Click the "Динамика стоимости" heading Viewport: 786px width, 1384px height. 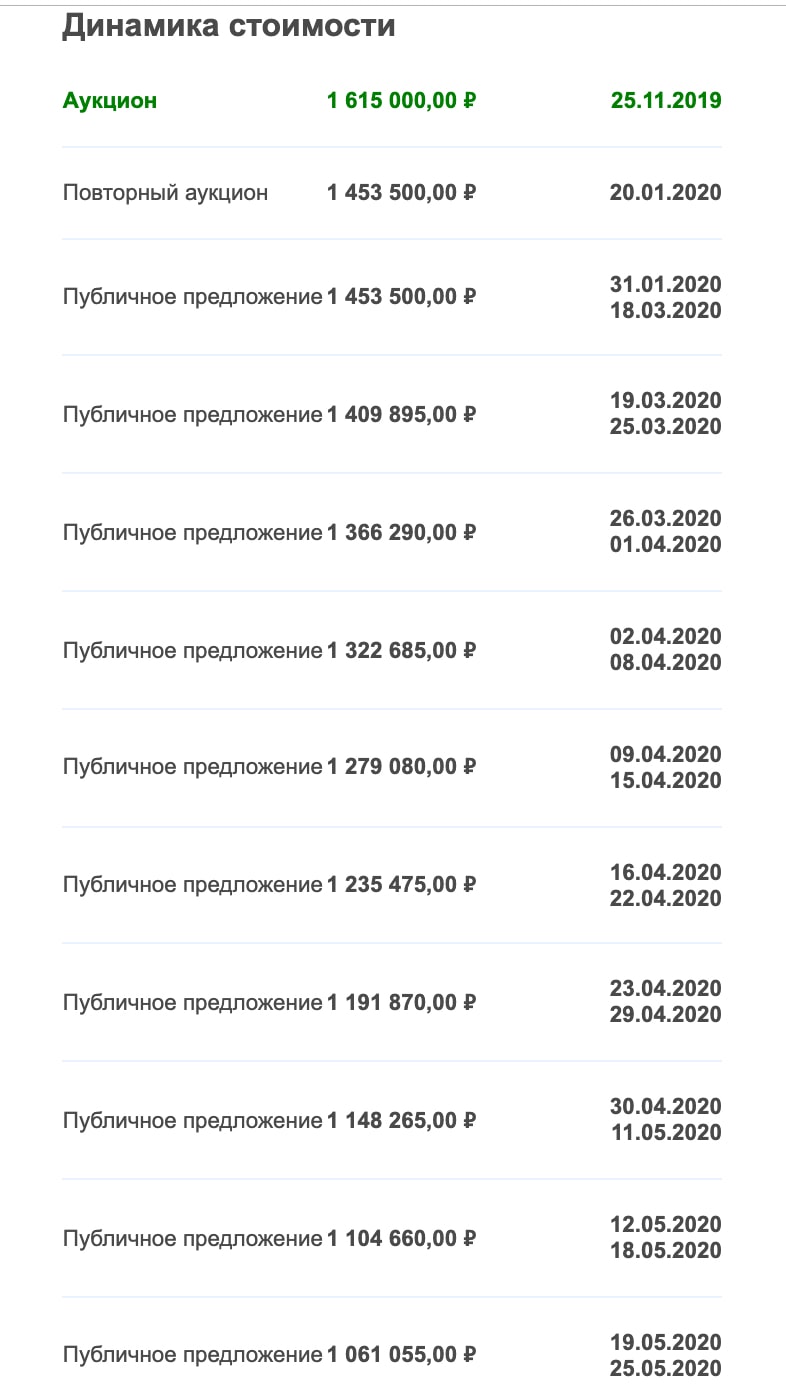228,27
